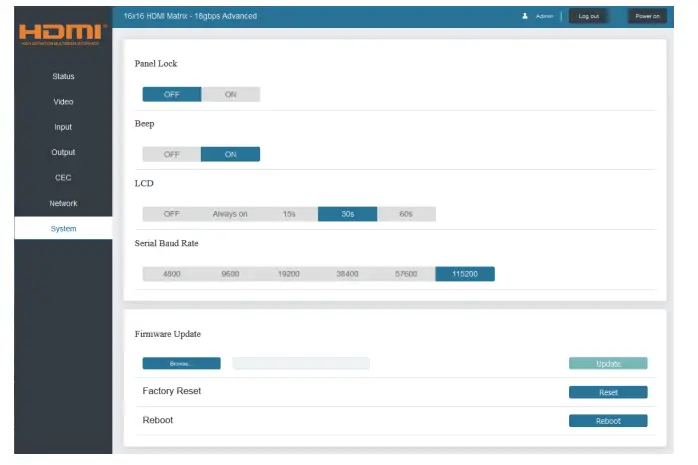Open the Status page

(x=63, y=77)
